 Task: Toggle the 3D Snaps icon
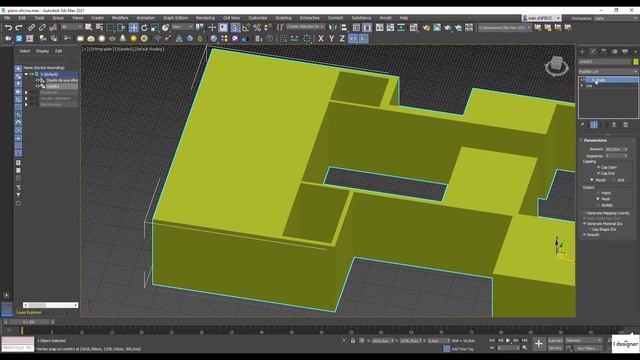pos(235,28)
